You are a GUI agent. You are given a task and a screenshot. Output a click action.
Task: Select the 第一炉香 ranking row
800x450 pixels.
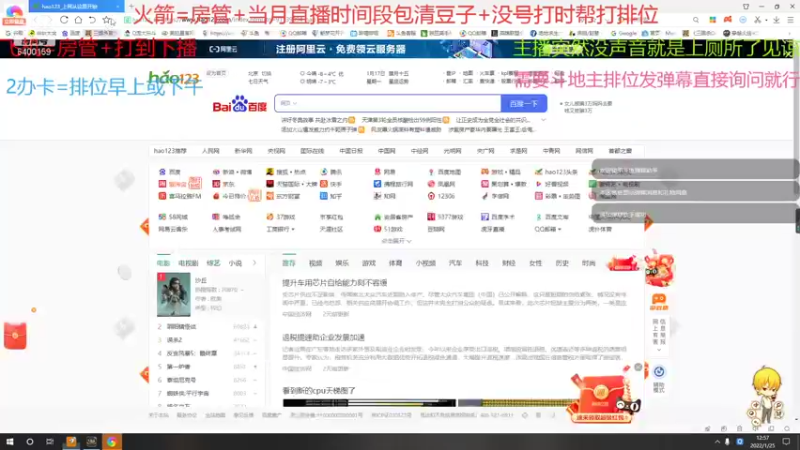[207, 367]
